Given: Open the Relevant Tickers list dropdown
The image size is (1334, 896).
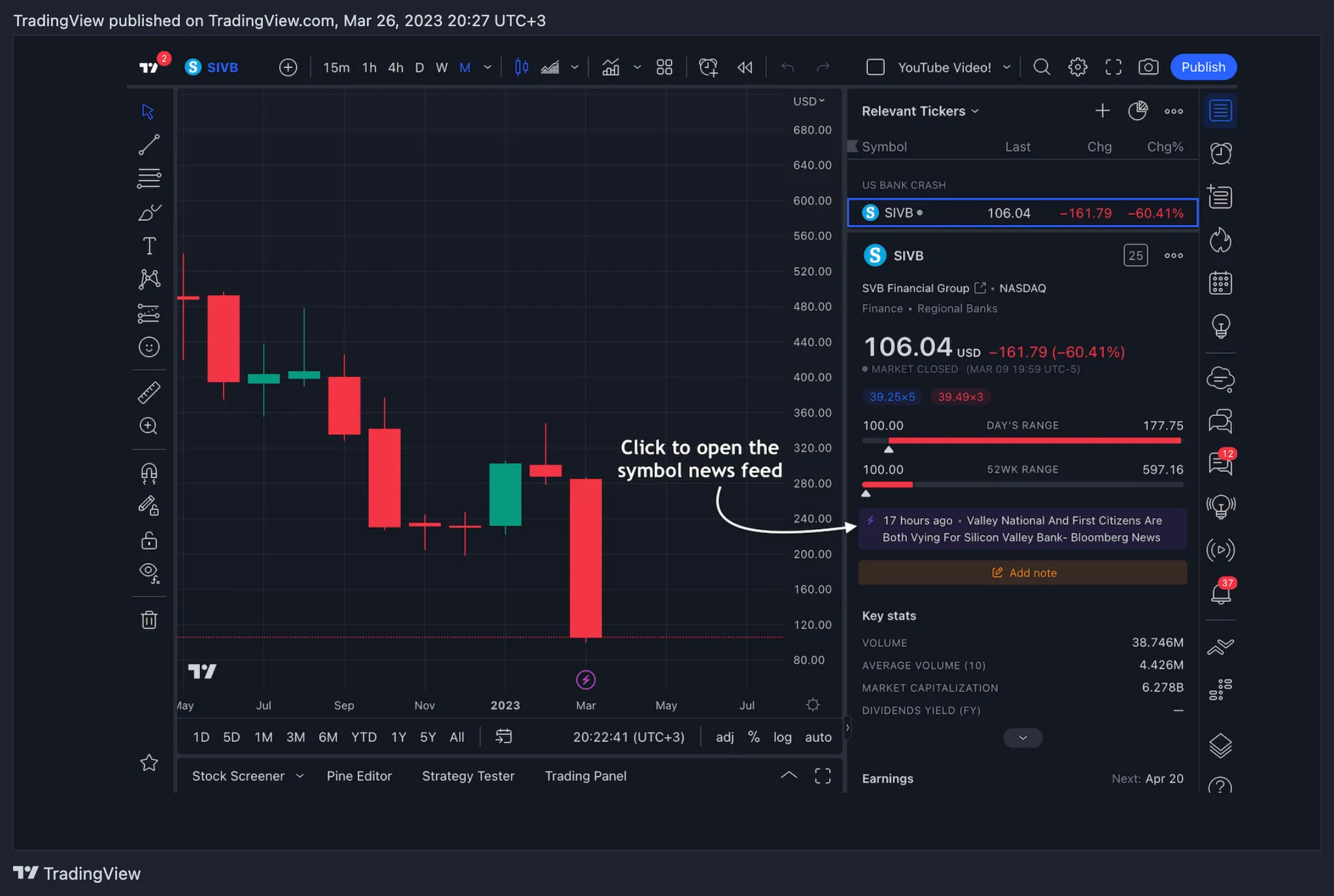Looking at the screenshot, I should 921,111.
